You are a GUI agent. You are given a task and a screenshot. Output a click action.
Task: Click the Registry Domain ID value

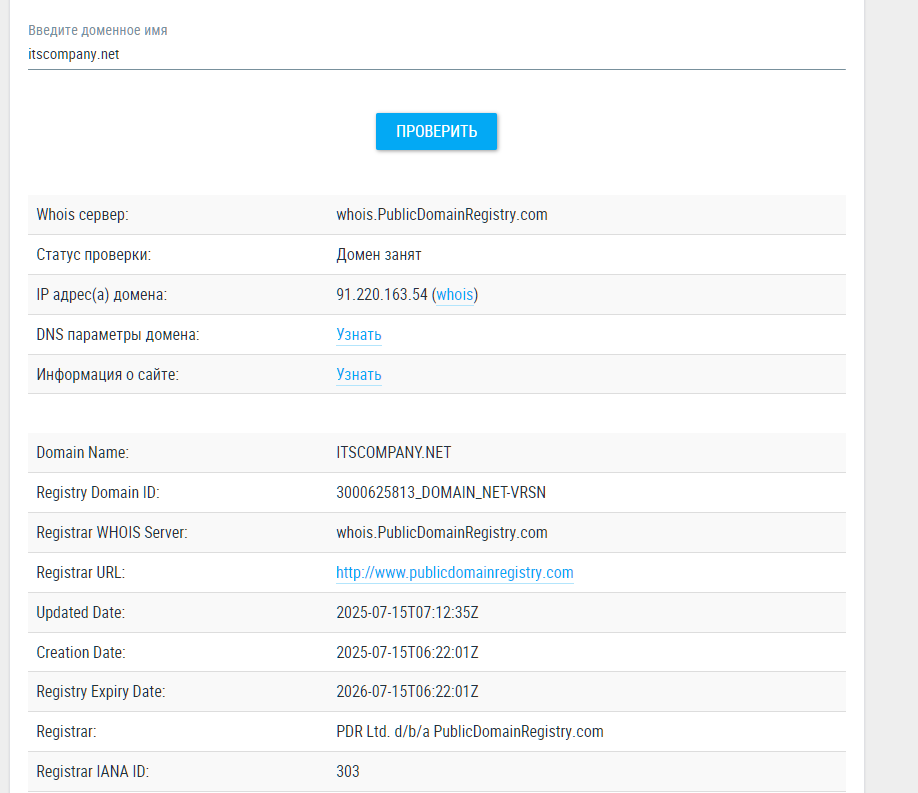tap(440, 493)
